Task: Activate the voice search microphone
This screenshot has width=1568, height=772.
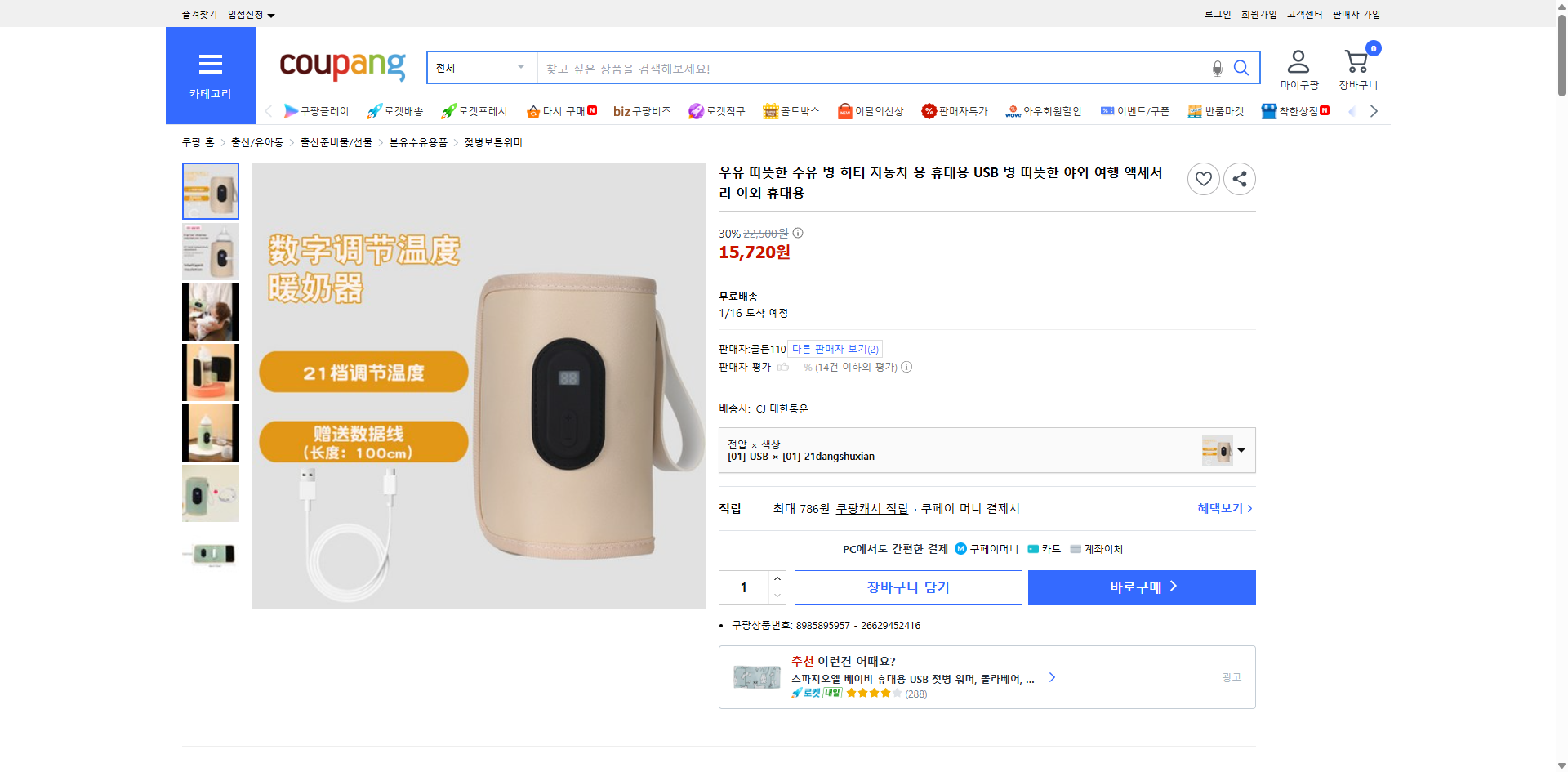Action: (x=1216, y=69)
